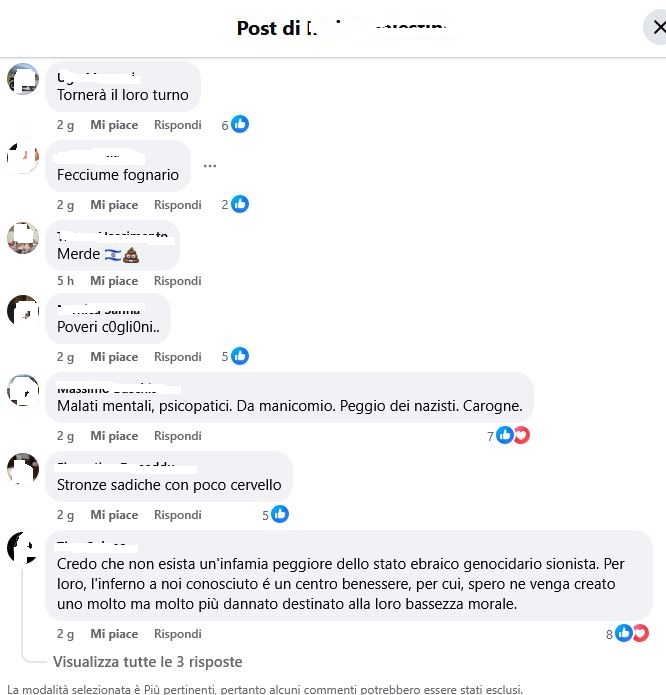Click like reaction icon under 'Tornerà il loro turno'
Screen dimensions: 666x695
[240, 124]
